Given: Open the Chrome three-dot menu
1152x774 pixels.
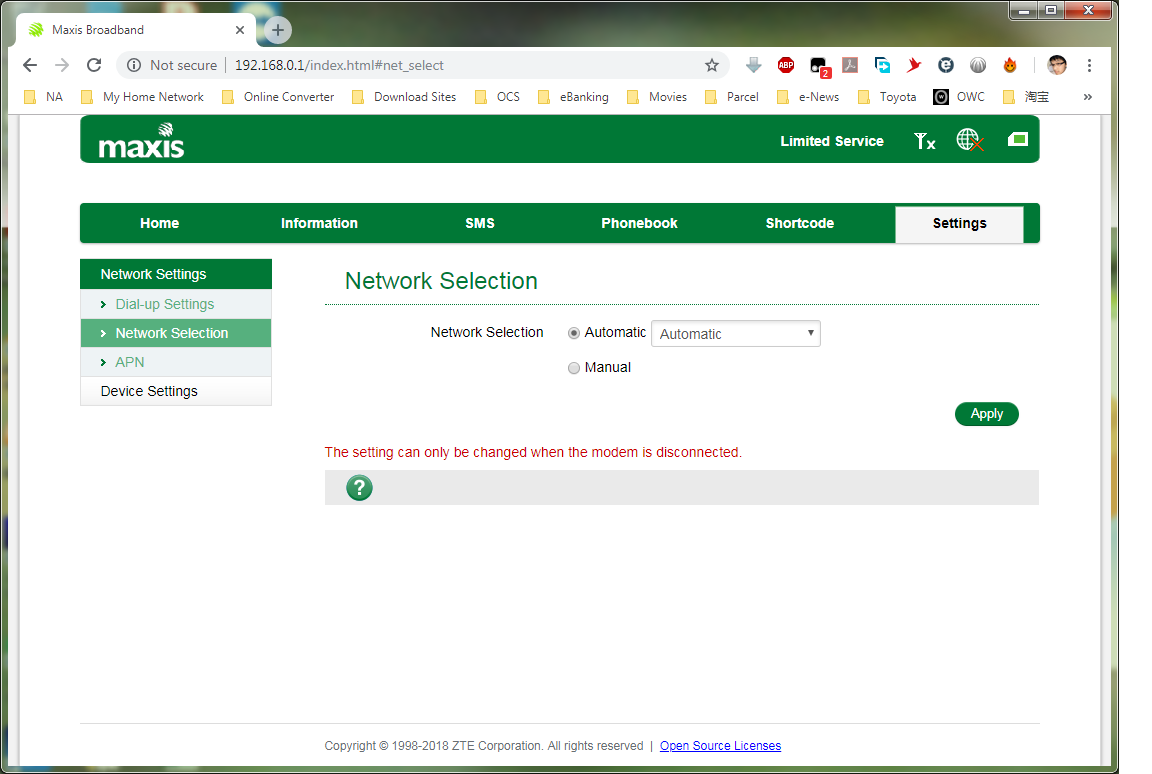Looking at the screenshot, I should click(x=1090, y=65).
